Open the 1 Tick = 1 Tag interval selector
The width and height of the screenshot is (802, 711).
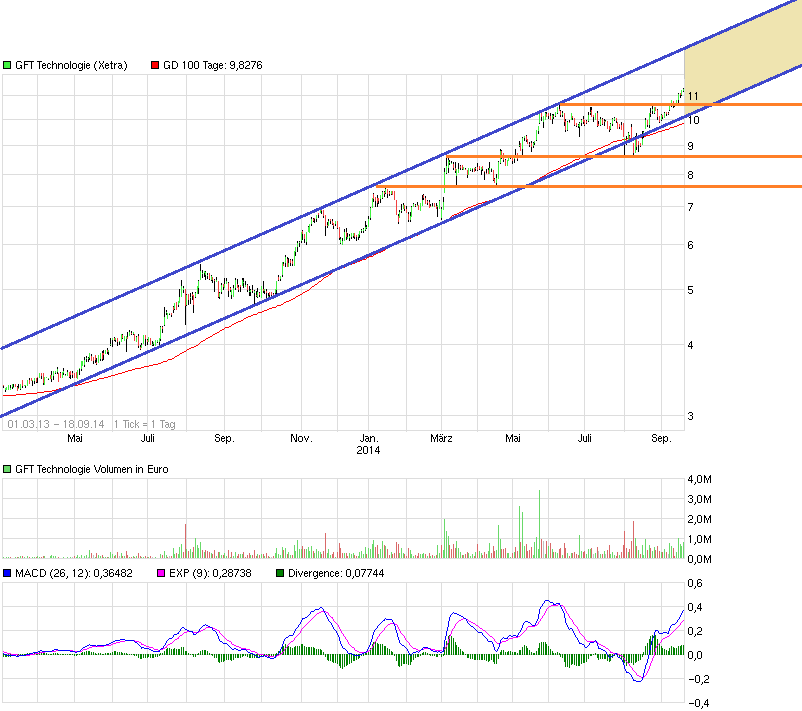(146, 424)
